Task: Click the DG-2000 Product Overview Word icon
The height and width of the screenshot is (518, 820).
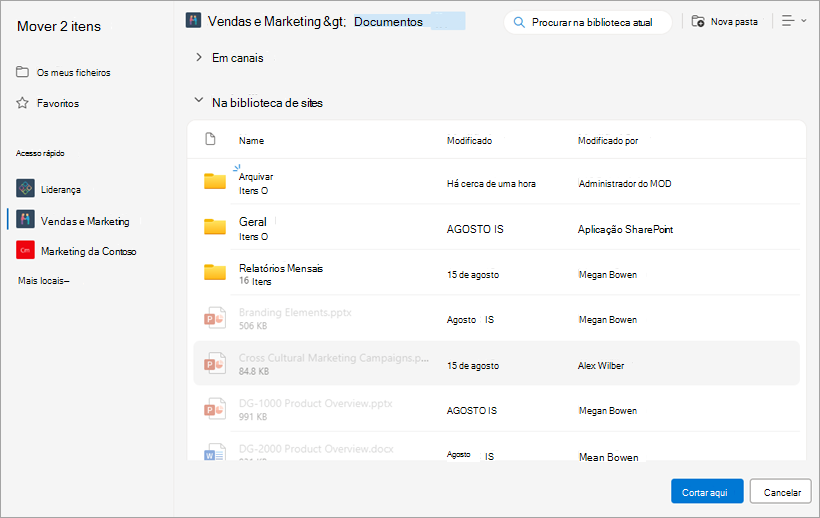Action: coord(214,452)
